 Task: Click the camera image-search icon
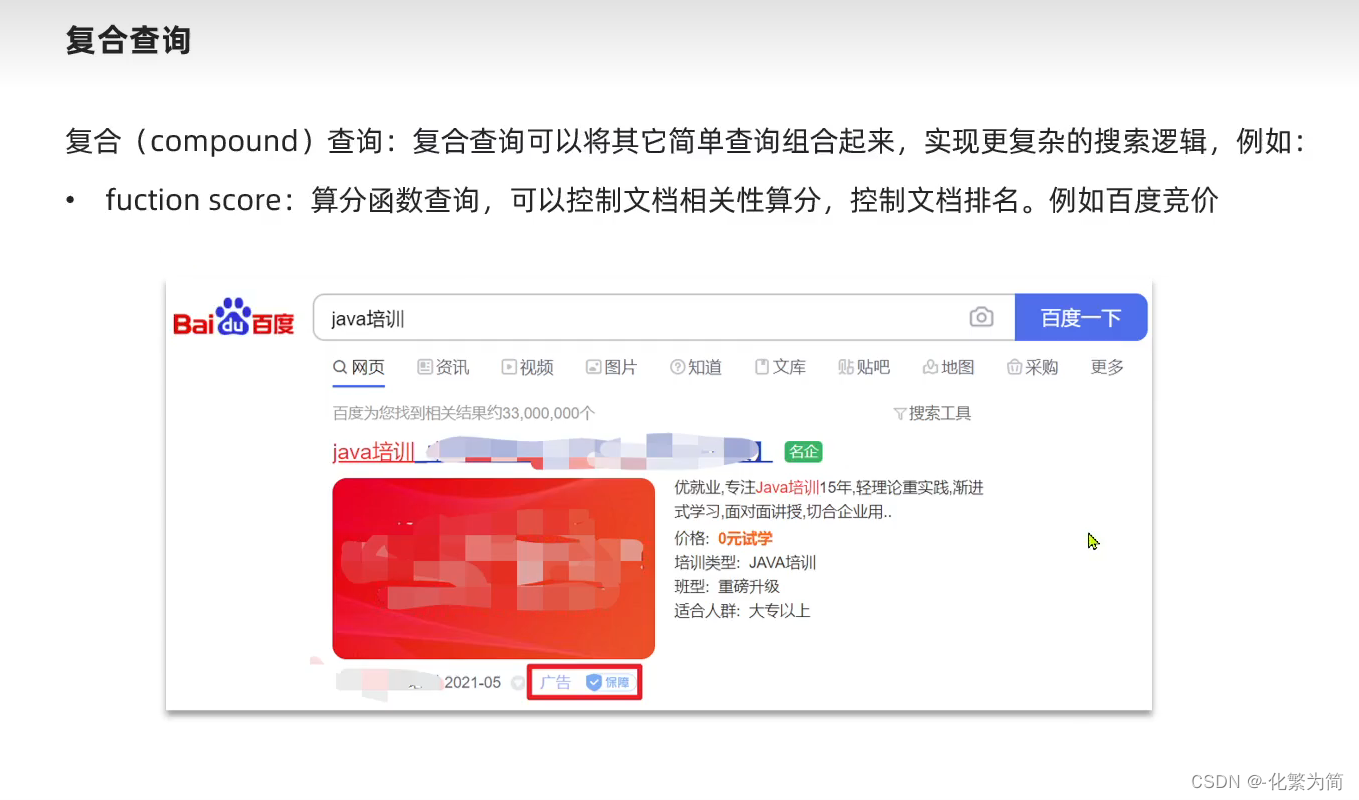click(981, 318)
